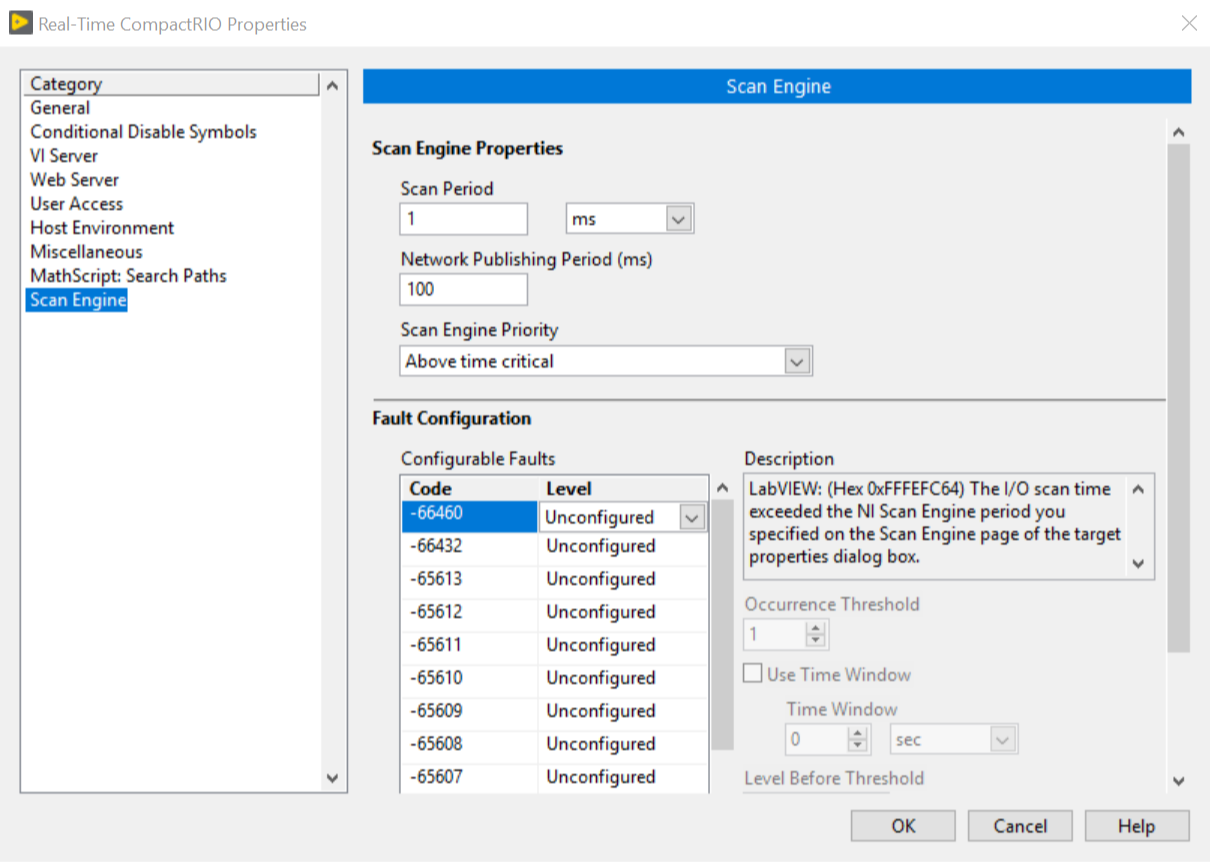This screenshot has width=1210, height=862.
Task: Select Conditional Disable Symbols category
Action: [x=143, y=132]
